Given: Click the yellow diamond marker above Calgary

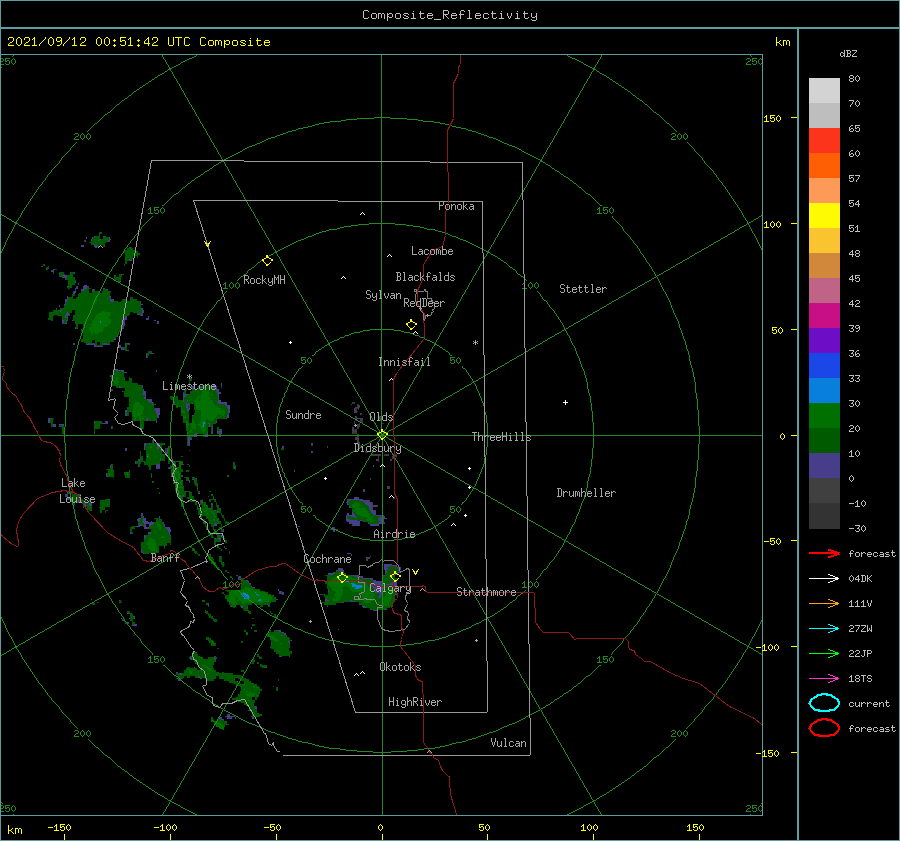Looking at the screenshot, I should point(395,576).
